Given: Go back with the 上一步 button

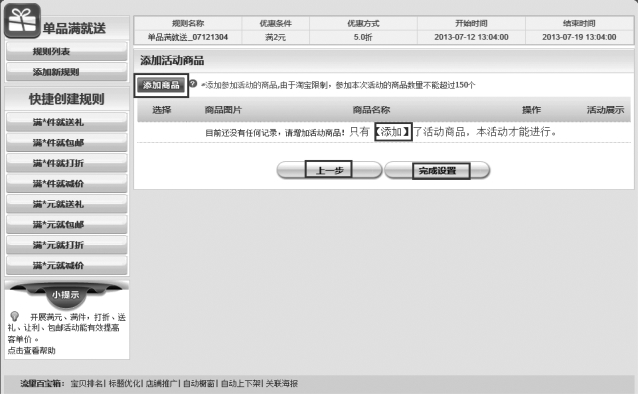Looking at the screenshot, I should (329, 170).
